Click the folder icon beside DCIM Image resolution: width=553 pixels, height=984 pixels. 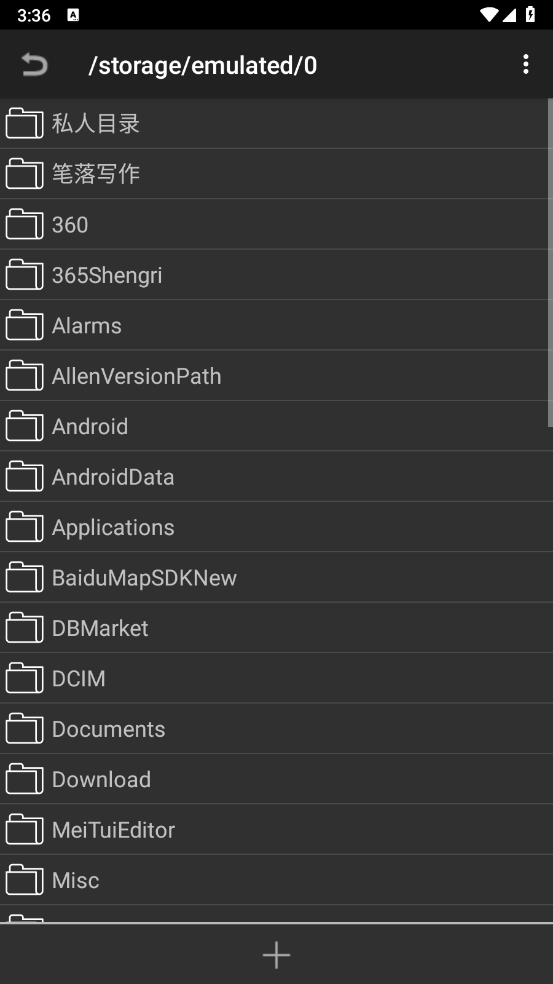(24, 678)
